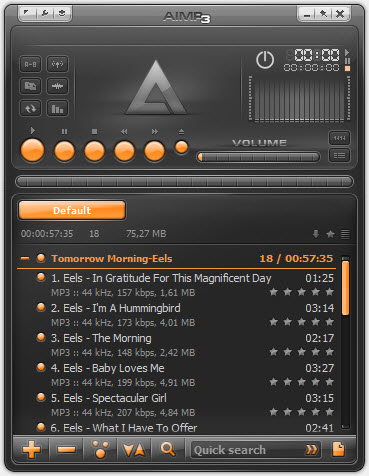
Task: Toggle shuffle playback icon
Action: point(31,86)
